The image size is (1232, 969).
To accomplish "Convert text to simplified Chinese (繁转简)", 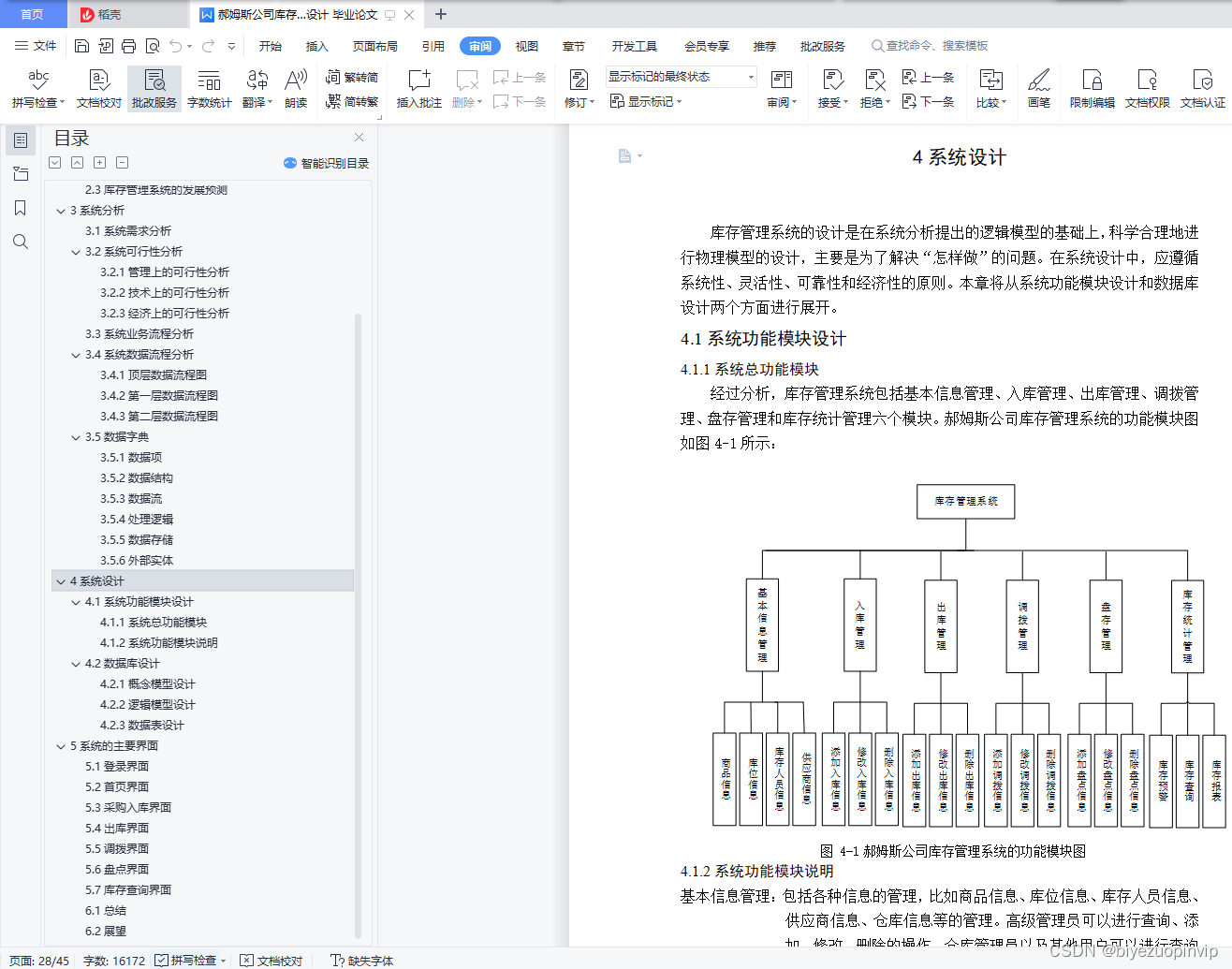I will (x=352, y=78).
